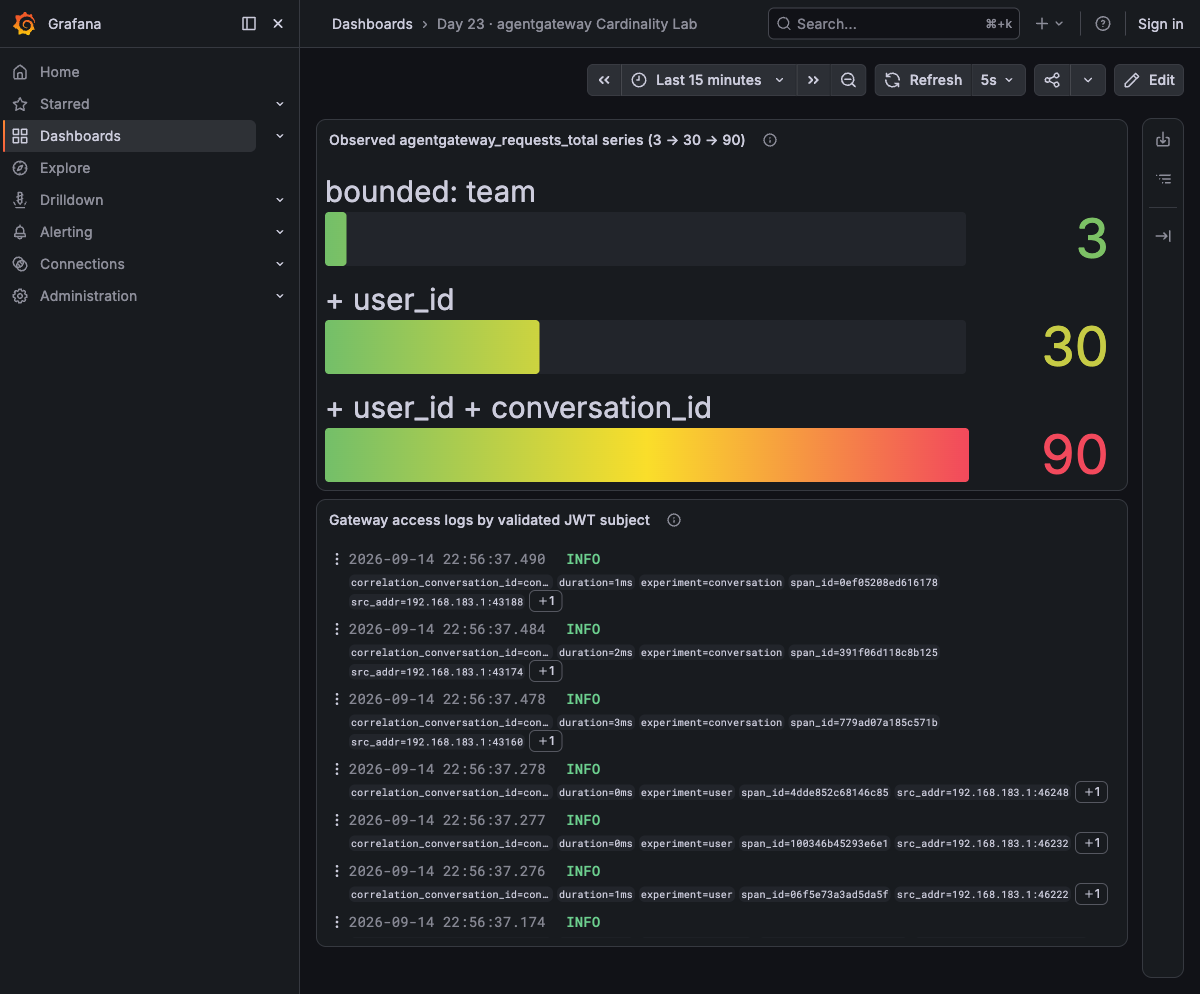Click the Day 23 agentgateway Cardinality Lab breadcrumb
This screenshot has width=1200, height=994.
point(567,24)
